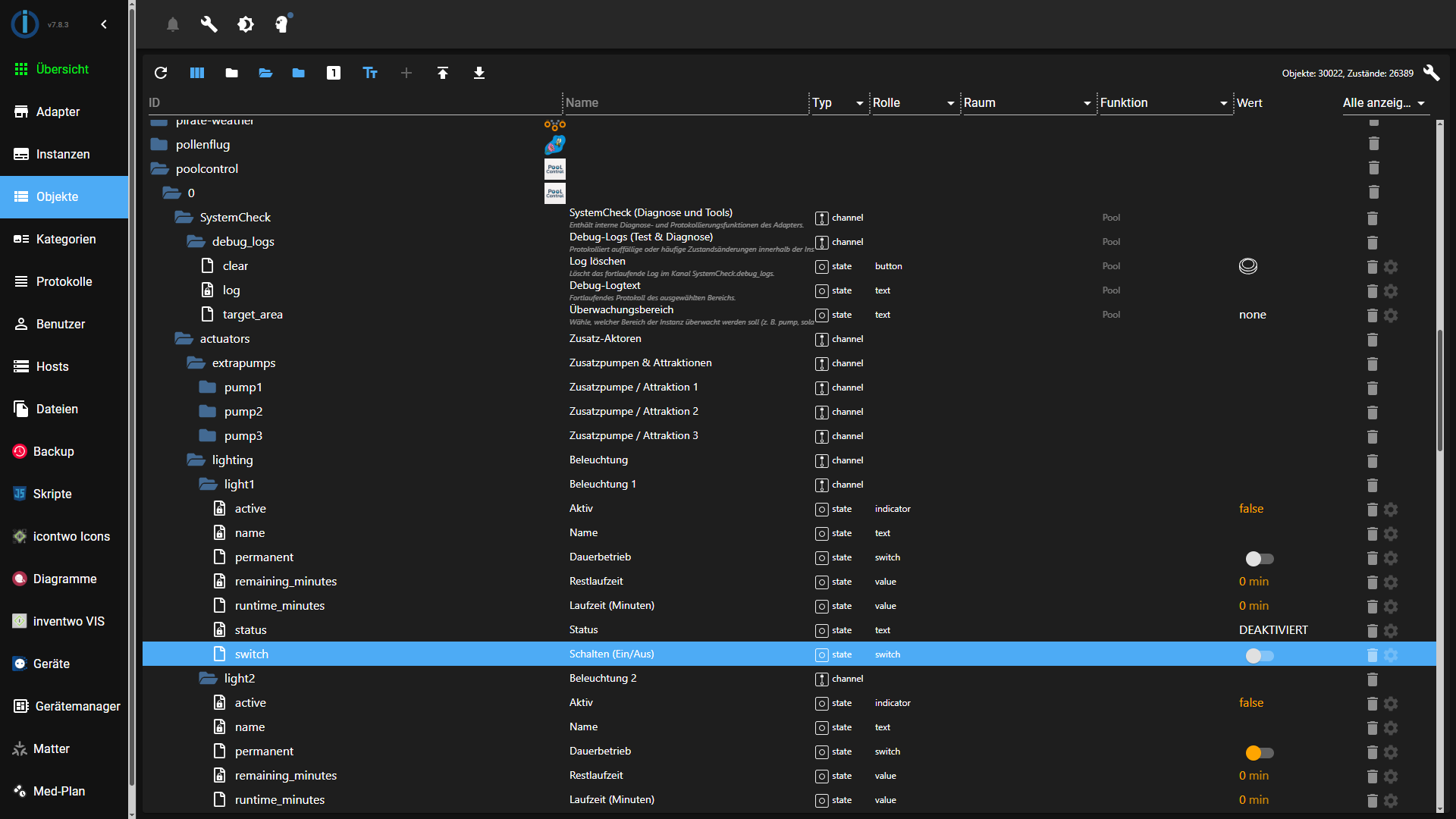The image size is (1456, 819).
Task: Refresh the objects list
Action: [161, 73]
